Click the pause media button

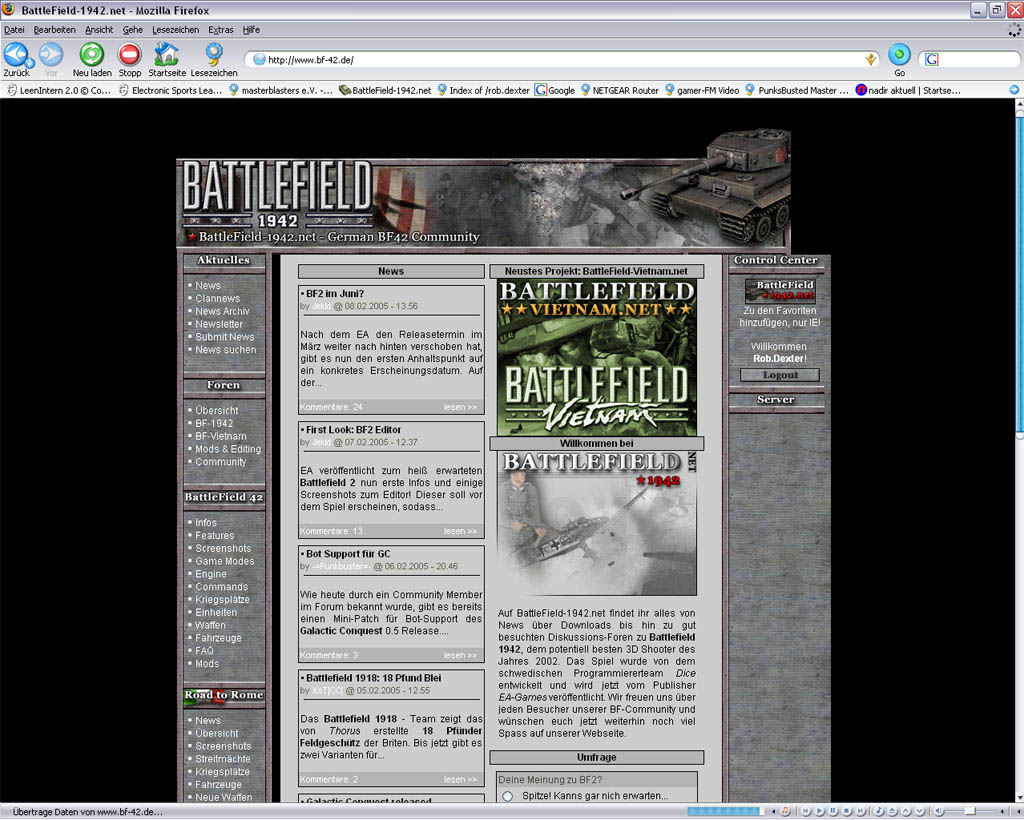833,811
